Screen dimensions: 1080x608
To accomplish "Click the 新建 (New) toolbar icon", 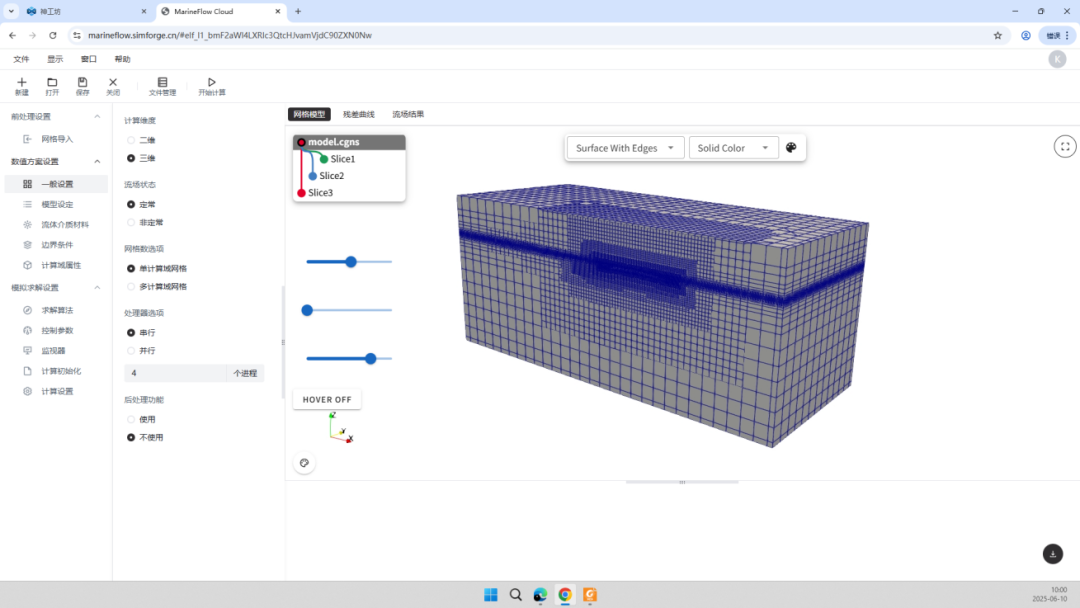I will tap(22, 86).
